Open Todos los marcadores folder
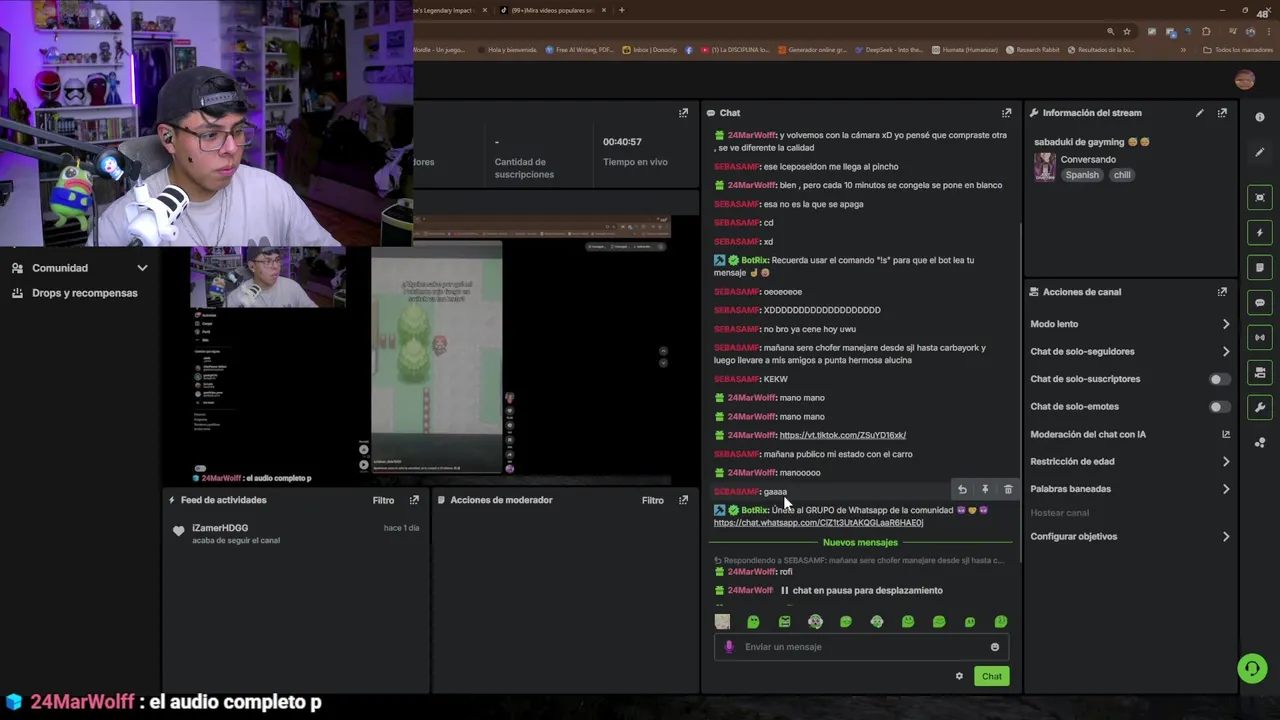Viewport: 1280px width, 720px height. coord(1238,50)
